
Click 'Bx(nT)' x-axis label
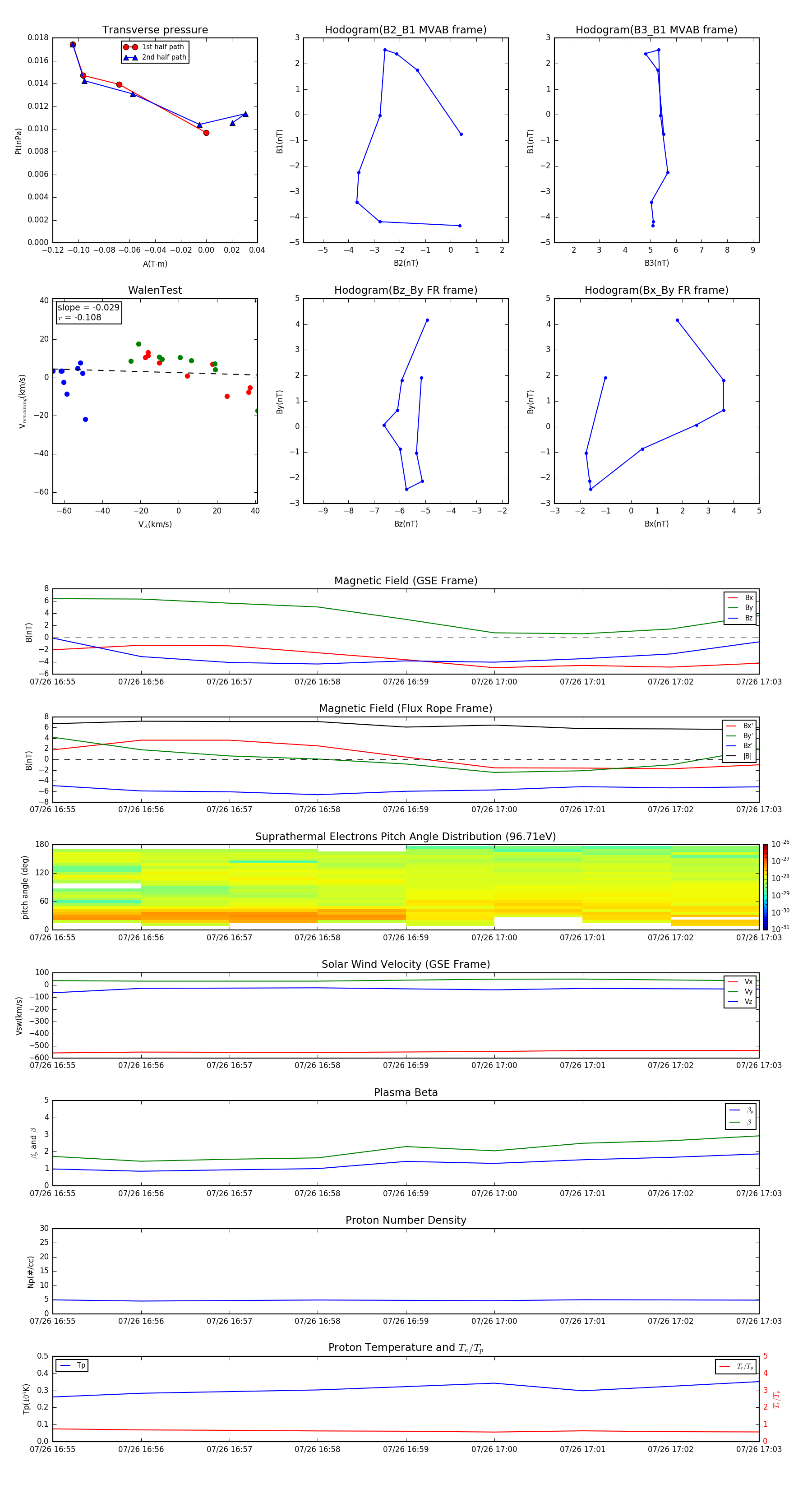[656, 524]
